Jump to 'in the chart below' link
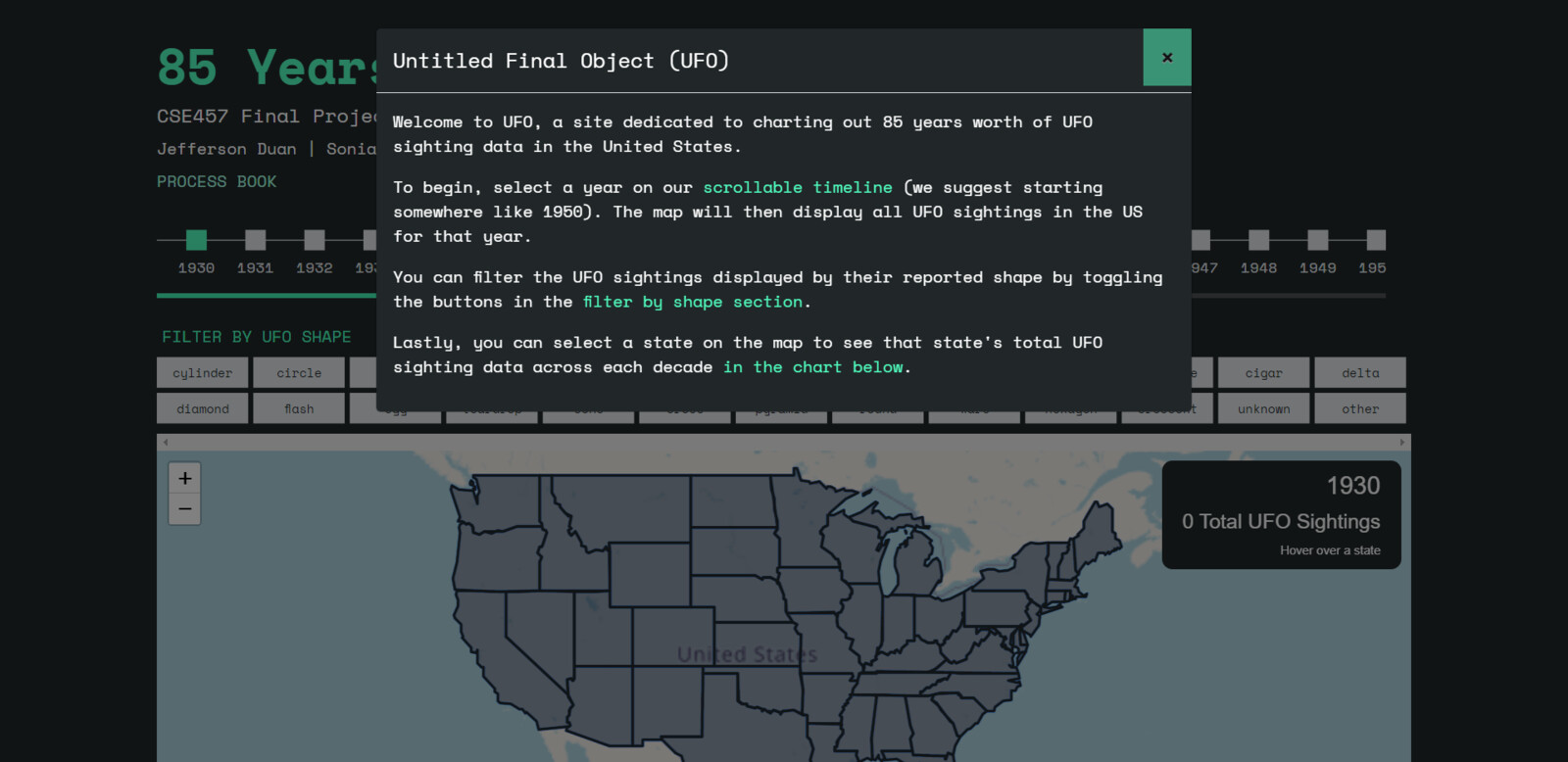Viewport: 1568px width, 762px height. 812,367
